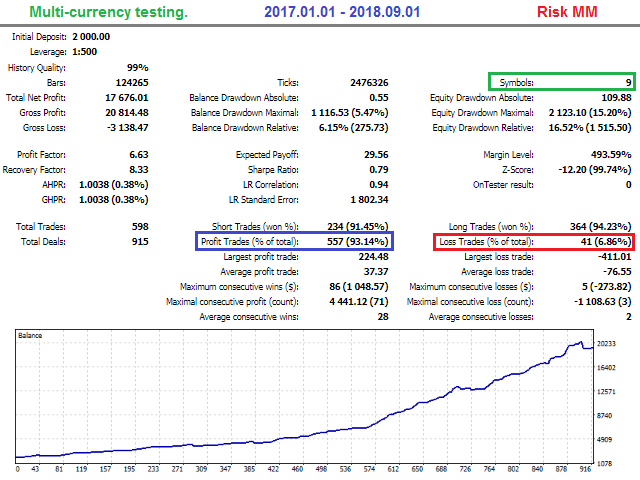This screenshot has height=480, width=640.
Task: Select the GHPR value 1.0038 (0.38%)
Action: [113, 200]
